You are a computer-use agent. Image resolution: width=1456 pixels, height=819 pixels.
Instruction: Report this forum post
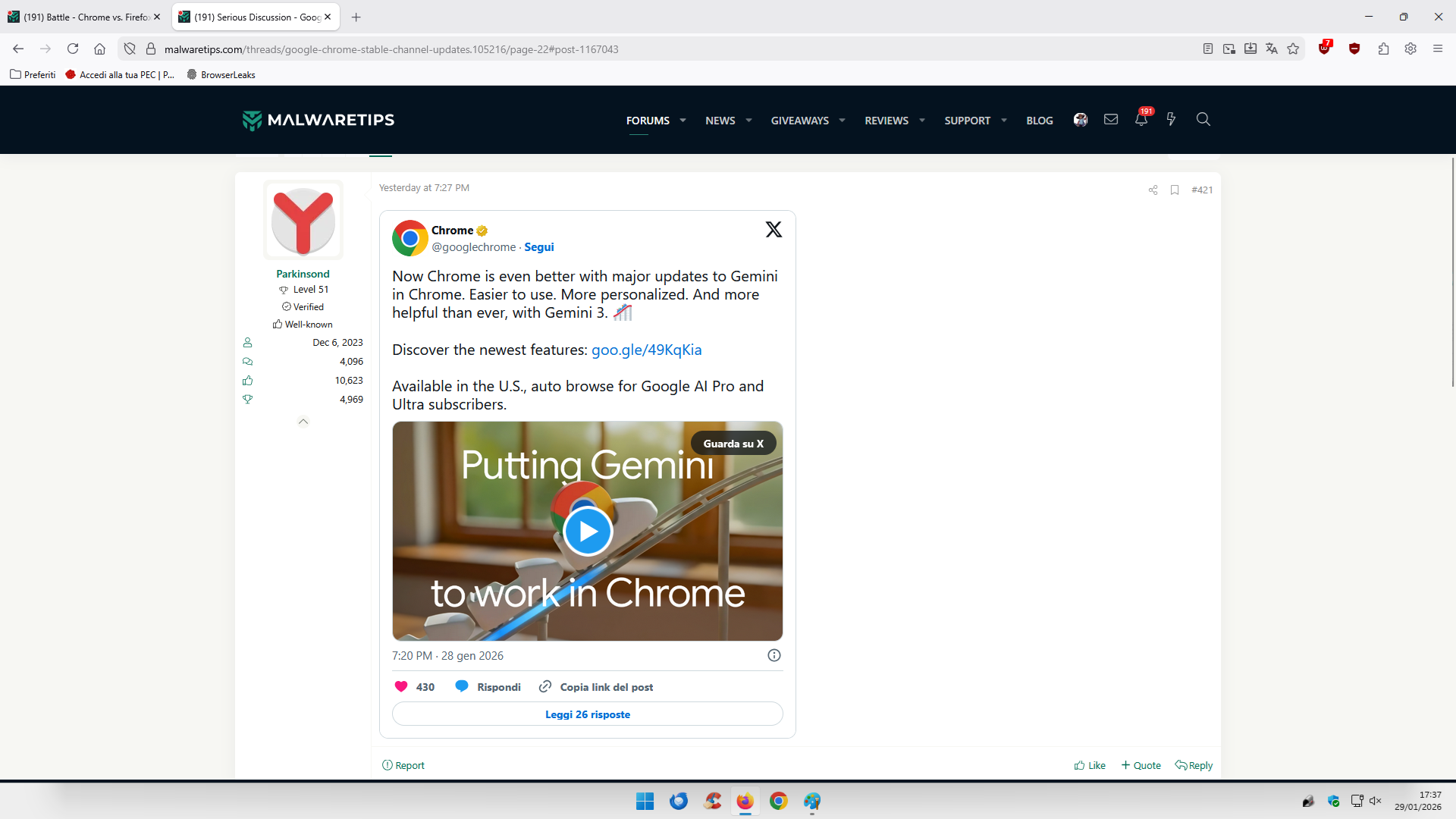coord(403,766)
